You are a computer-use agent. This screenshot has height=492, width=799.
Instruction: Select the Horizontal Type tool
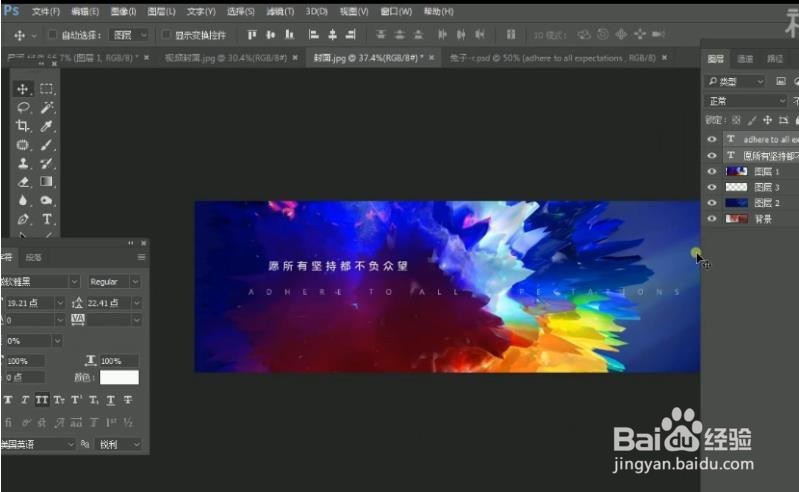click(x=46, y=219)
